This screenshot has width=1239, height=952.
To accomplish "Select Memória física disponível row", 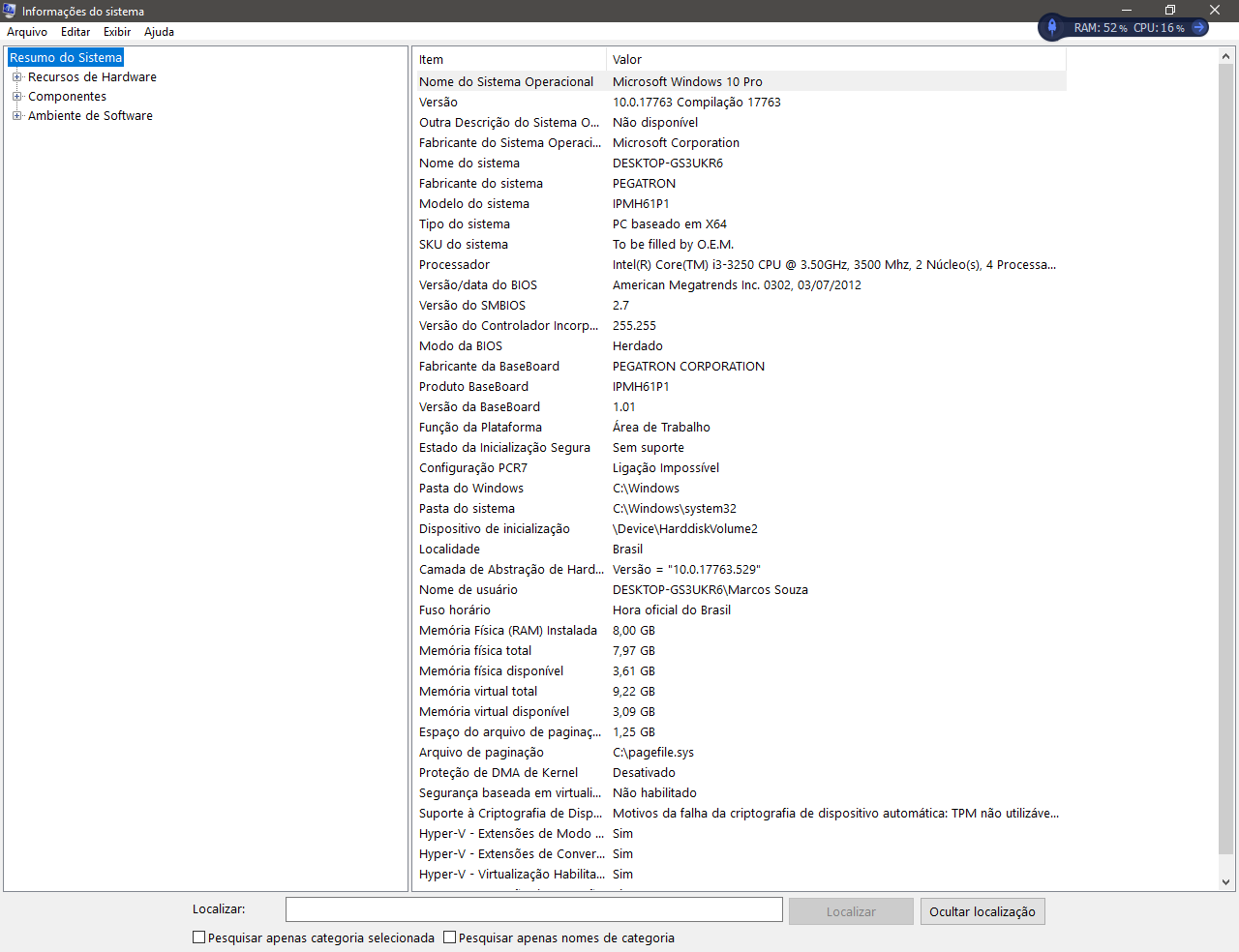I will tap(740, 670).
